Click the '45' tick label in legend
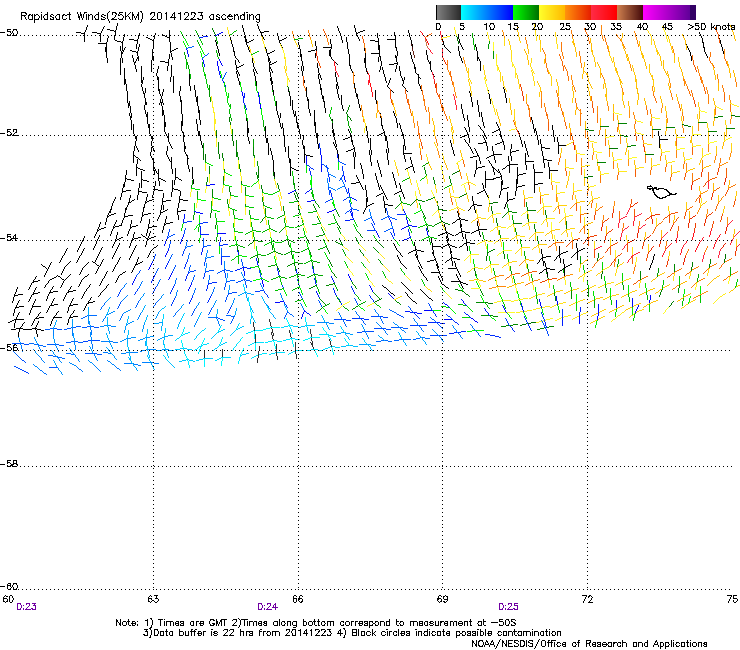Viewport: 740px width, 650px height. click(667, 27)
